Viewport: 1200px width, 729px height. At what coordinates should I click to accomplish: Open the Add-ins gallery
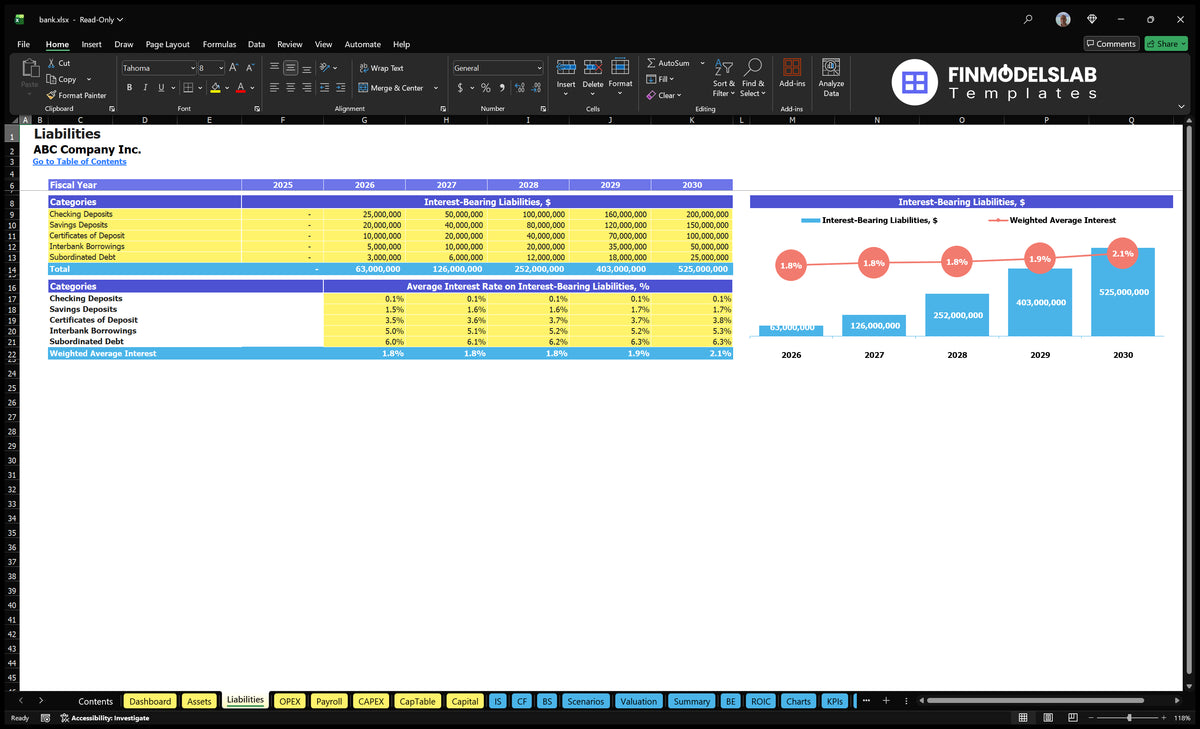tap(792, 73)
